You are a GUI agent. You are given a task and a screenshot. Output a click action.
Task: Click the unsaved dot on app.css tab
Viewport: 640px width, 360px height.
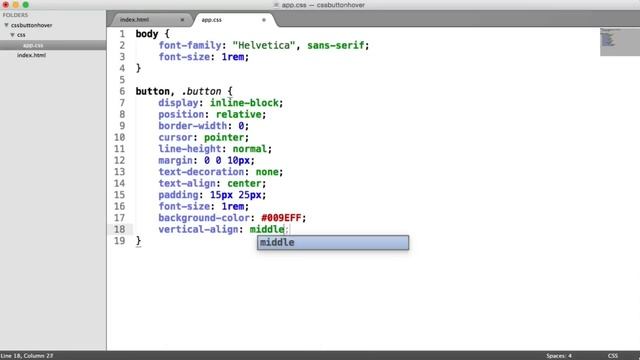264,20
